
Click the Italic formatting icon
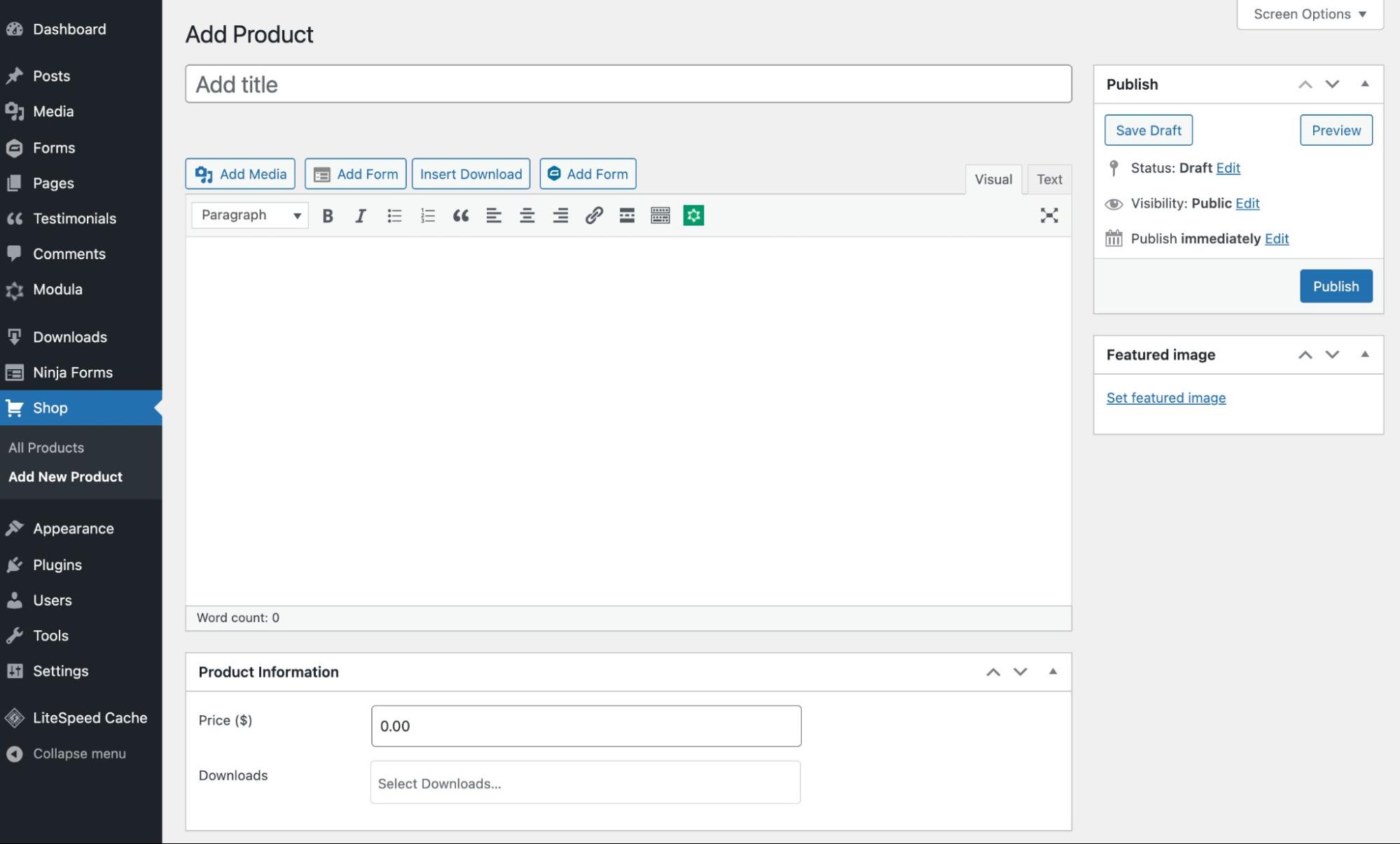click(x=361, y=214)
